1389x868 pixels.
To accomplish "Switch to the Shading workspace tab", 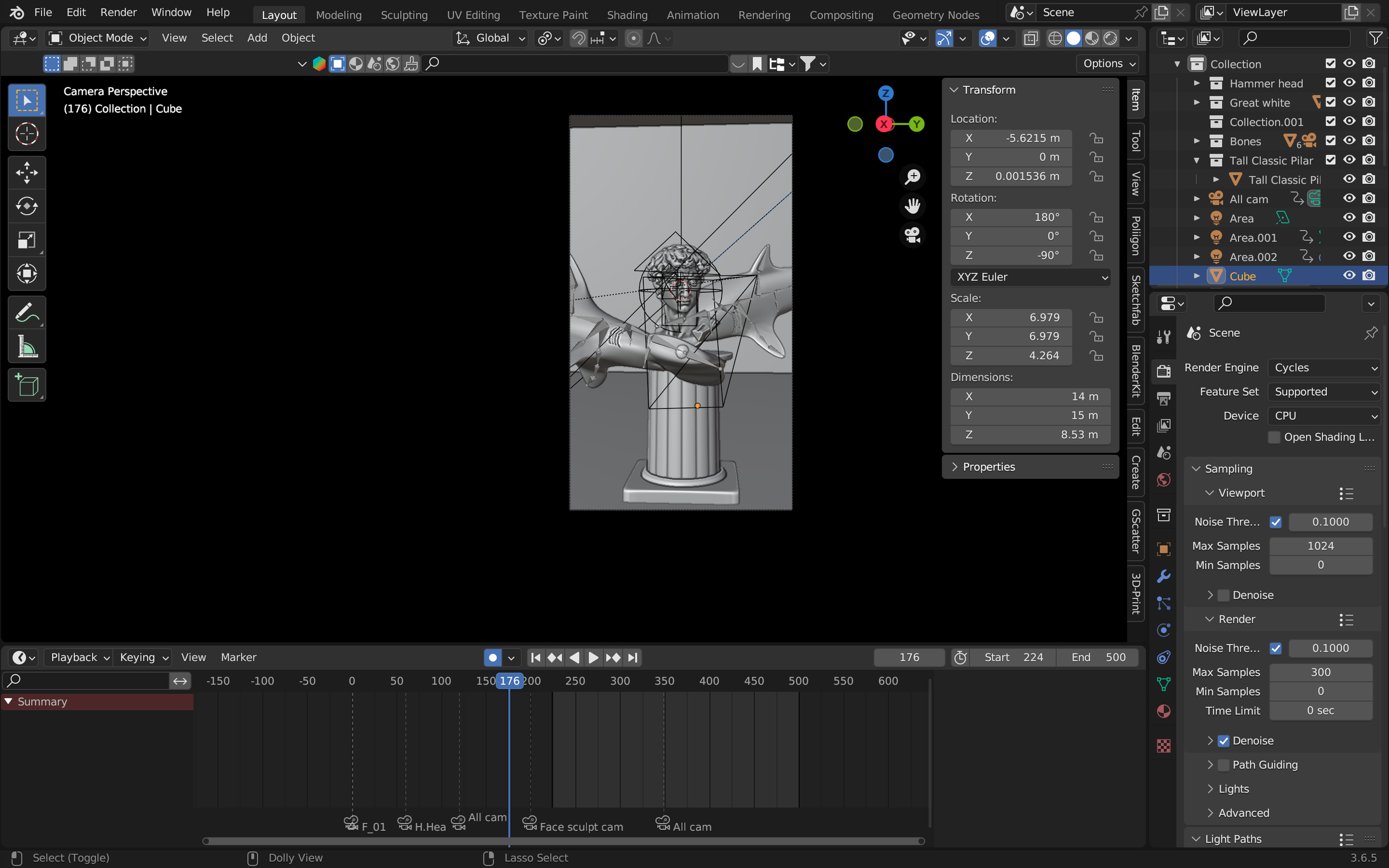I will point(627,15).
